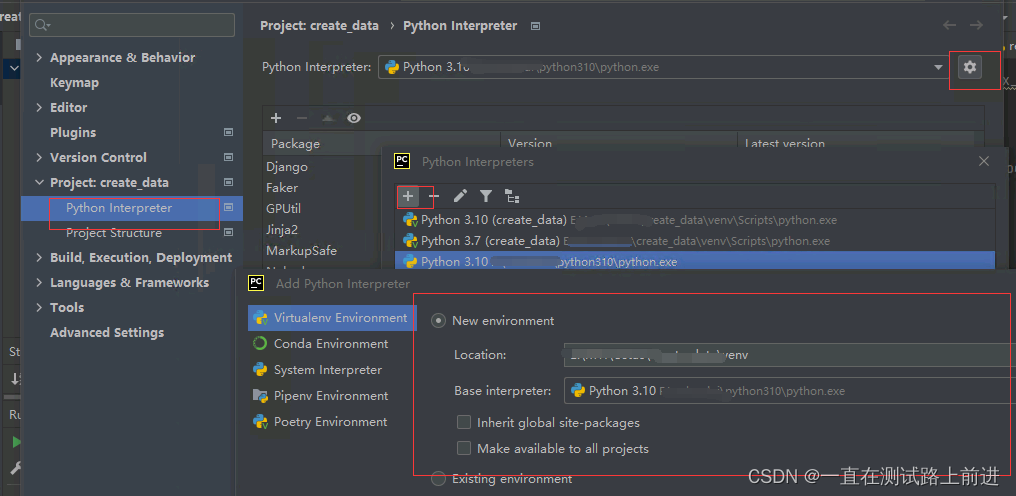The height and width of the screenshot is (496, 1016).
Task: Edit interpreter using the pencil icon
Action: pyautogui.click(x=460, y=196)
